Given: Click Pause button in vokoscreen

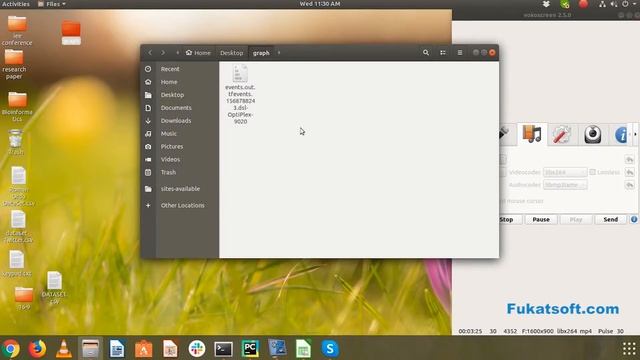Looking at the screenshot, I should click(541, 220).
